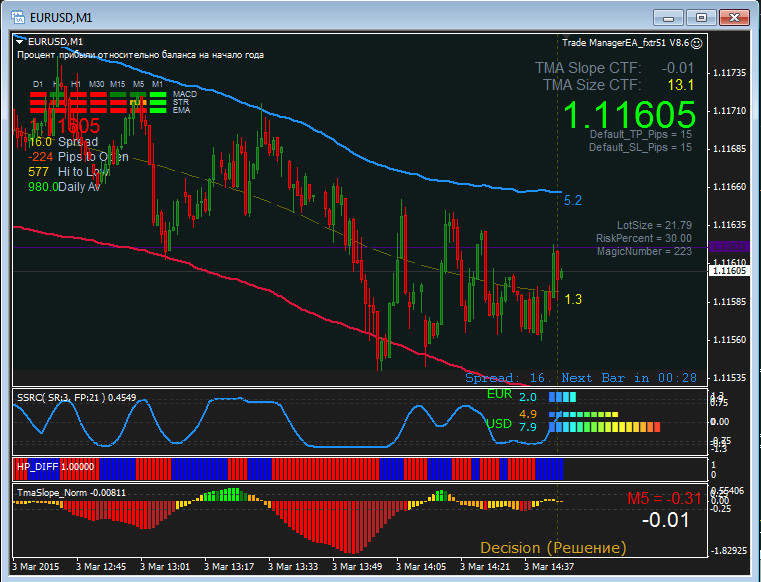Click the current price tag 1.11605 on axis
The width and height of the screenshot is (761, 582).
[729, 271]
